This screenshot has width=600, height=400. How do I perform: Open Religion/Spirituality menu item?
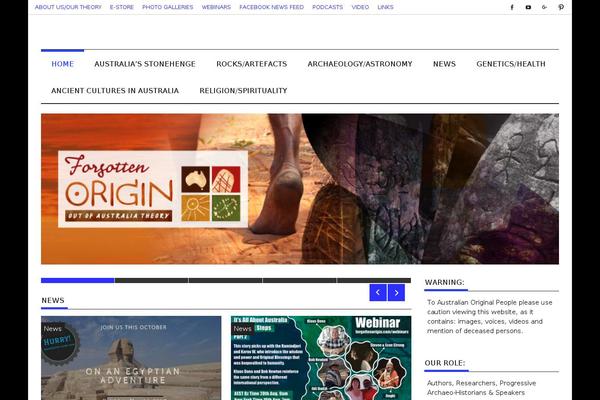[x=243, y=91]
